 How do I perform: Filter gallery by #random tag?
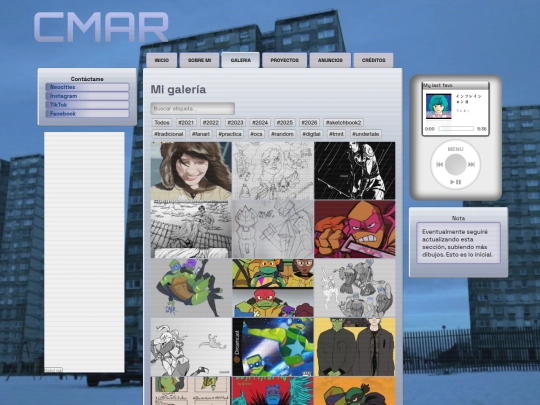click(x=282, y=134)
